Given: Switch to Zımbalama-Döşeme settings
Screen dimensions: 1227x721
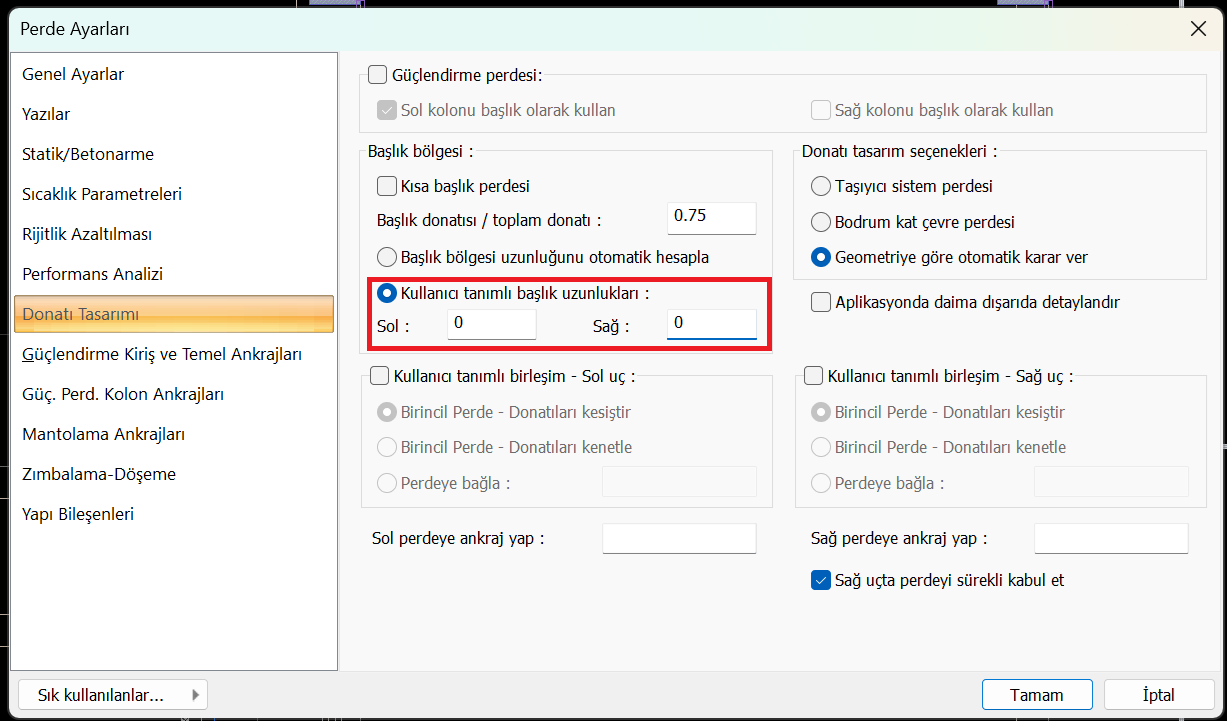Looking at the screenshot, I should pyautogui.click(x=99, y=474).
